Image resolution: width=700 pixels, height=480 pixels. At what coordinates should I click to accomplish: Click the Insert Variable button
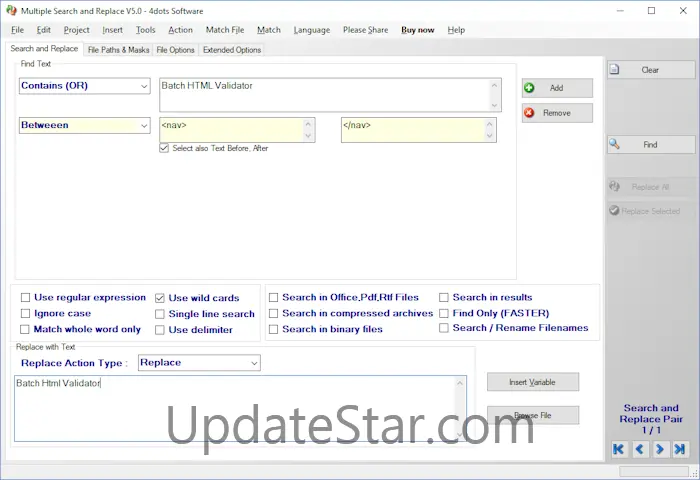533,382
